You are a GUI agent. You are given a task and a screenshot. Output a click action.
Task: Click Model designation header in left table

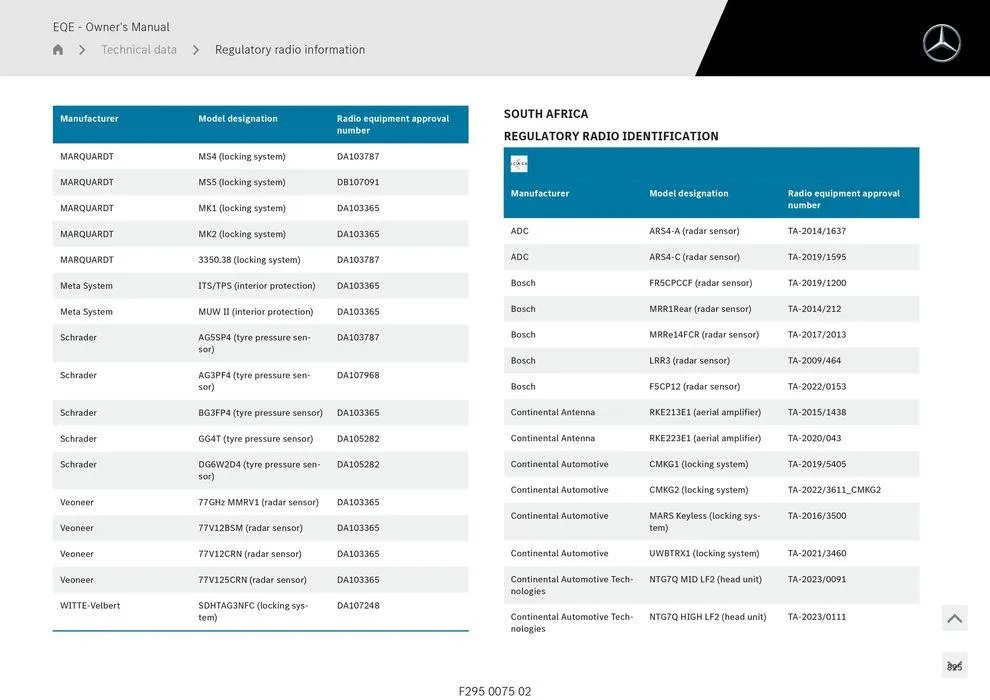point(238,119)
